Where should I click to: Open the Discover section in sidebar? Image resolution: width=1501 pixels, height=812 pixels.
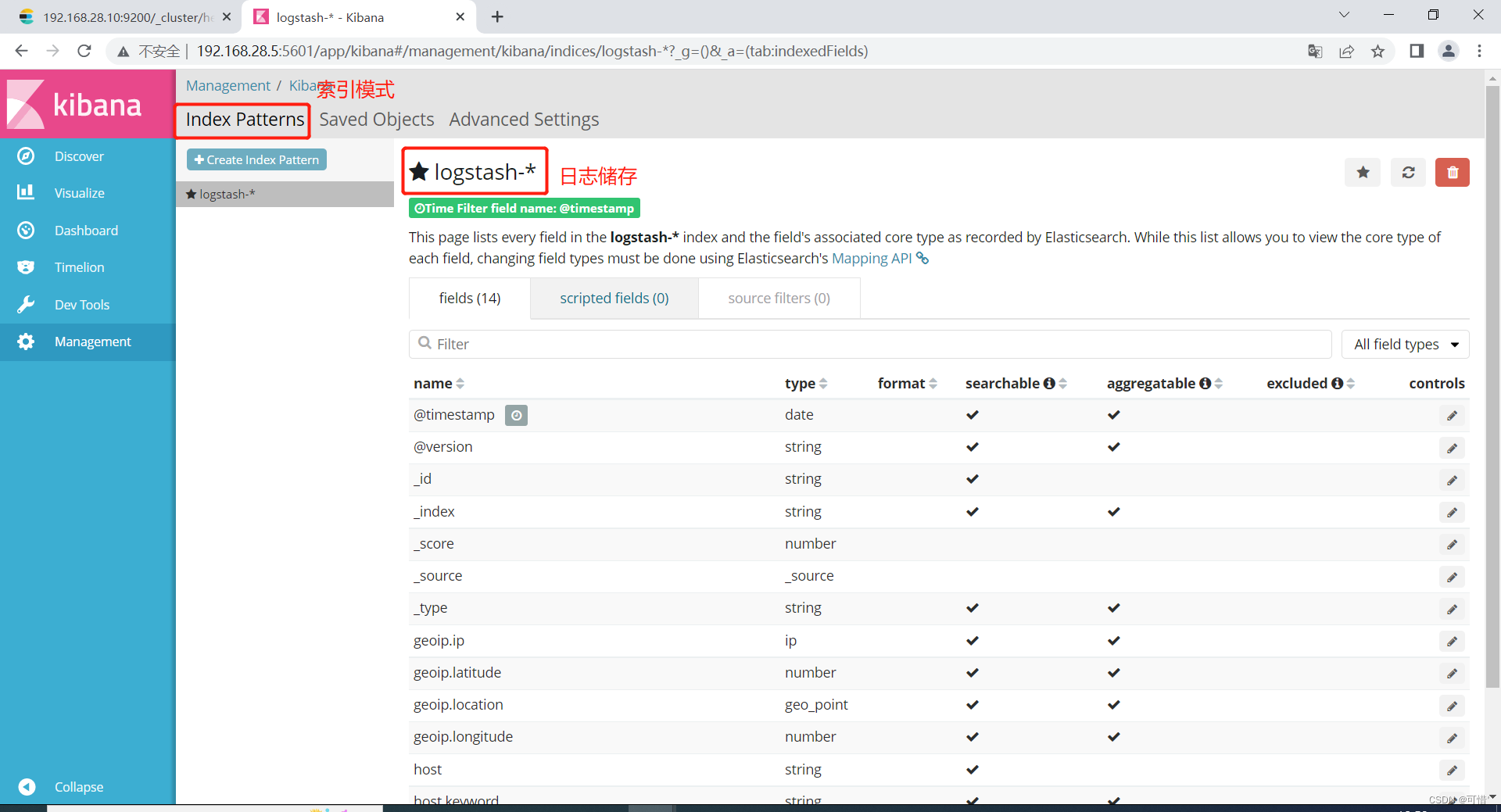coord(78,156)
